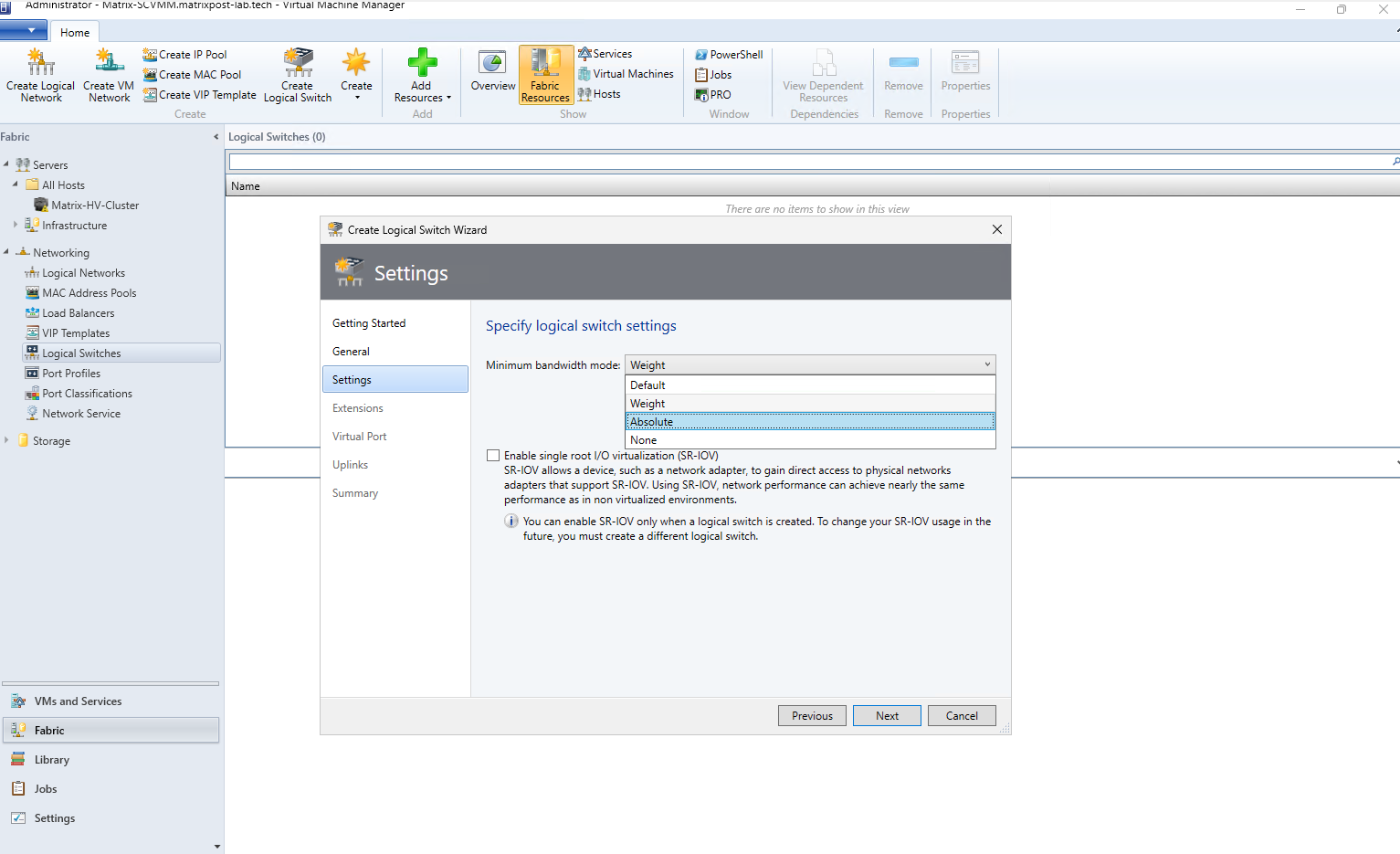Image resolution: width=1400 pixels, height=854 pixels.
Task: Collapse the All Hosts tree node
Action: click(16, 185)
